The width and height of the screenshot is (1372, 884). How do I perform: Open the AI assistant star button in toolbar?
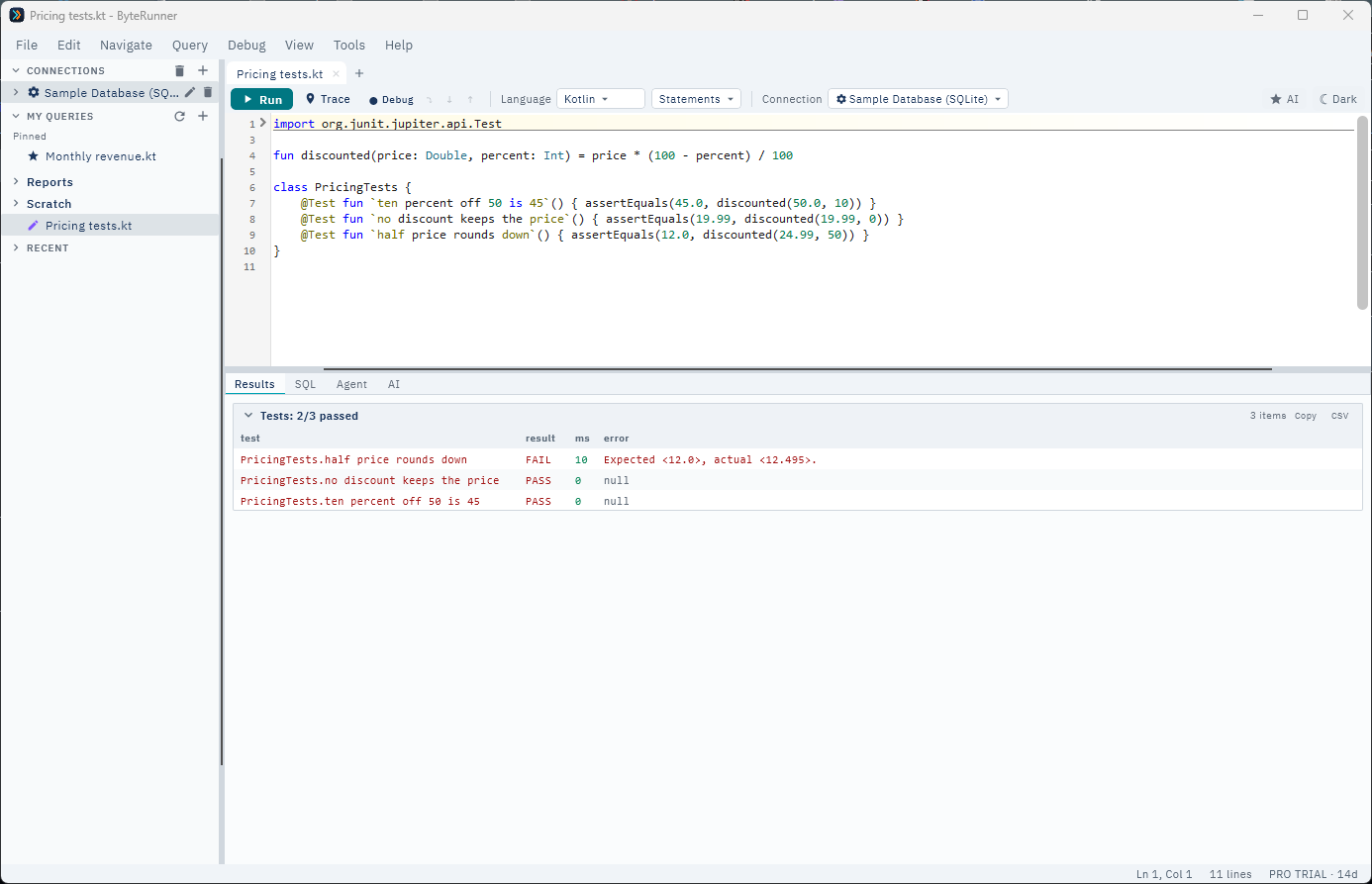coord(1285,99)
